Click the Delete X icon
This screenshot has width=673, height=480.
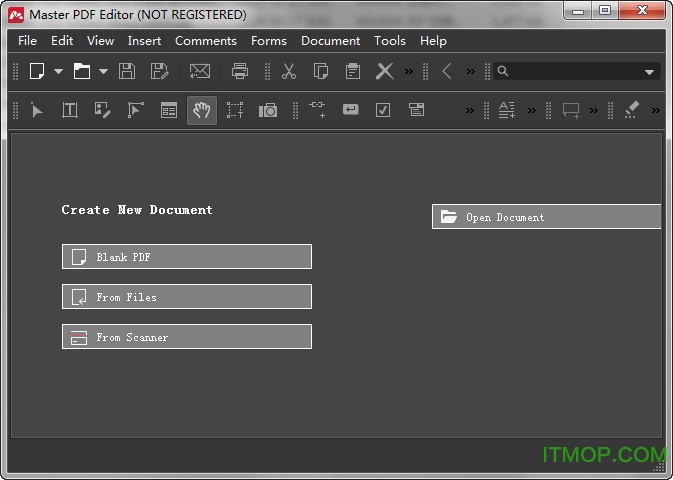tap(385, 71)
